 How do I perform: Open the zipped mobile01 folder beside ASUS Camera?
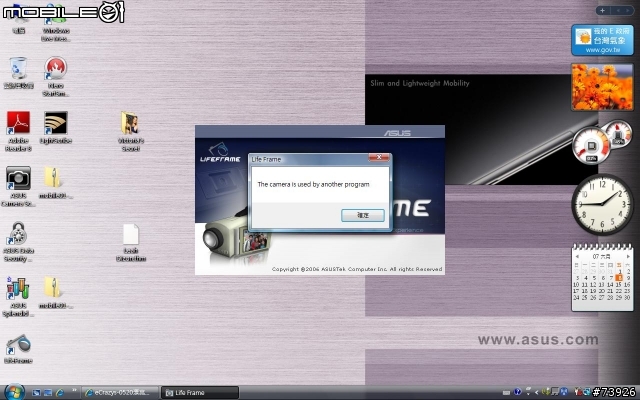(x=56, y=182)
